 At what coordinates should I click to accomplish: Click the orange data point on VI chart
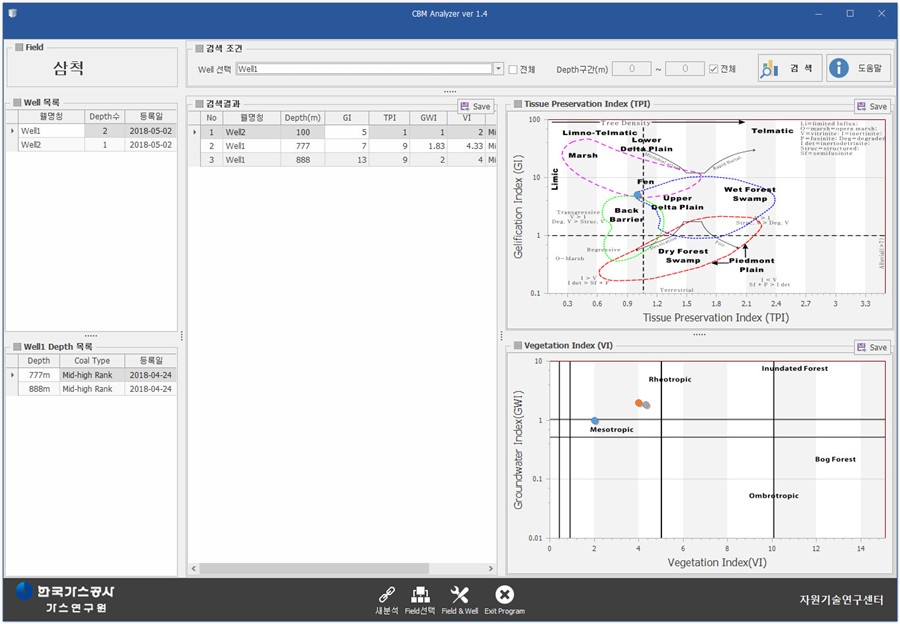coord(639,403)
